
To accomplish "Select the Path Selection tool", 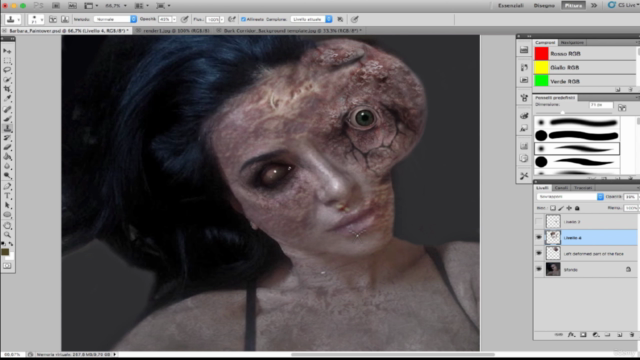I will coord(7,205).
